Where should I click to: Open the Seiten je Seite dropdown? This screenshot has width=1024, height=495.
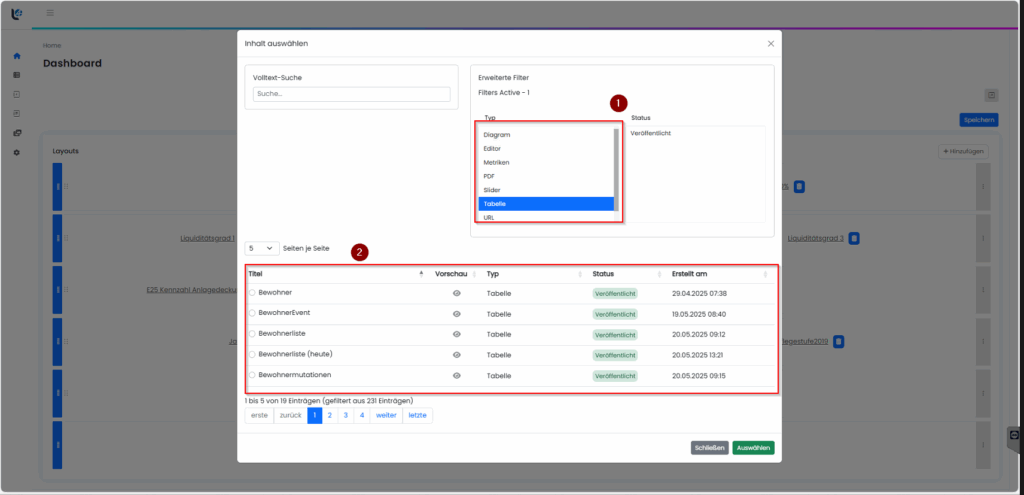tap(262, 248)
